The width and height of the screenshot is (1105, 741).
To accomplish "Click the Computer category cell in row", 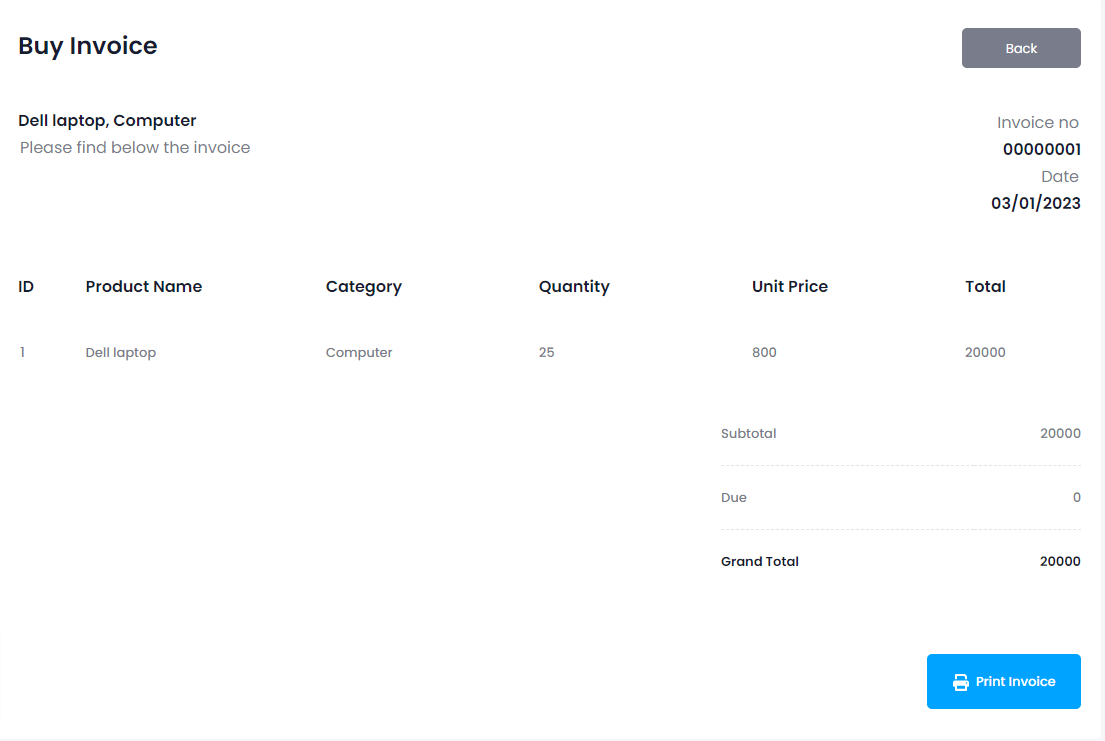I will click(359, 353).
